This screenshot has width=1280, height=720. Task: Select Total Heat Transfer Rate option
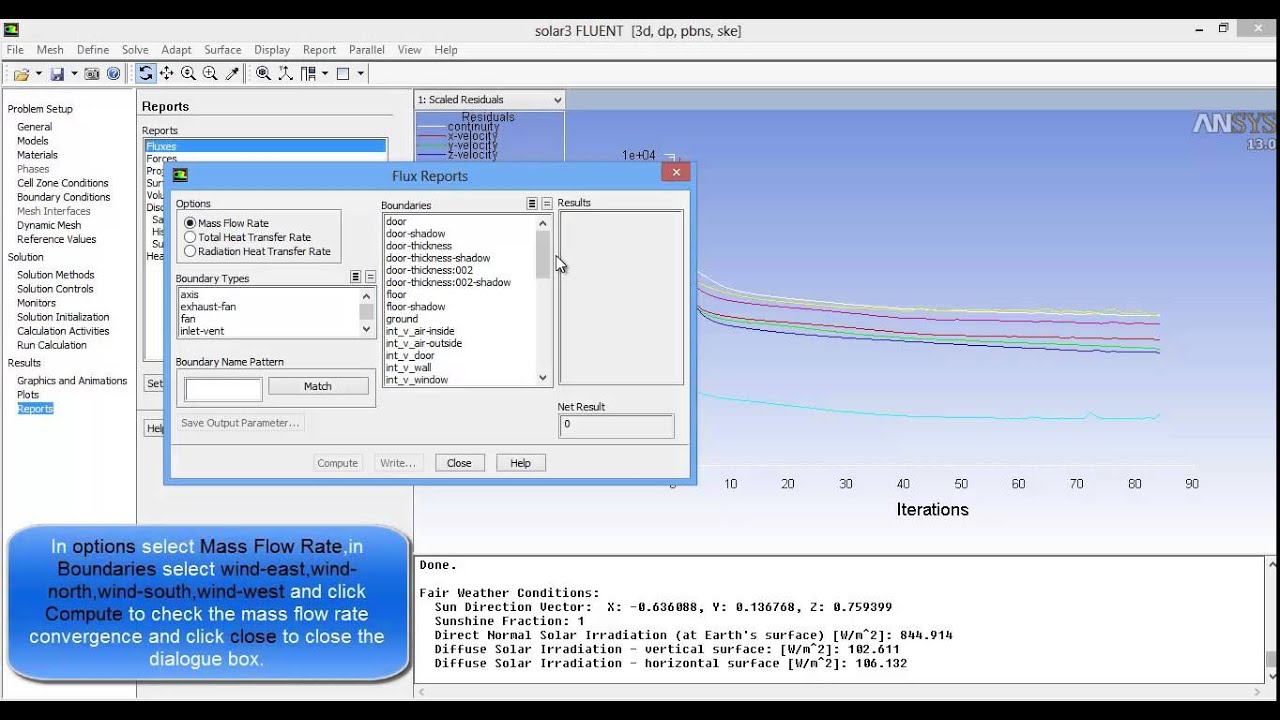tap(247, 237)
